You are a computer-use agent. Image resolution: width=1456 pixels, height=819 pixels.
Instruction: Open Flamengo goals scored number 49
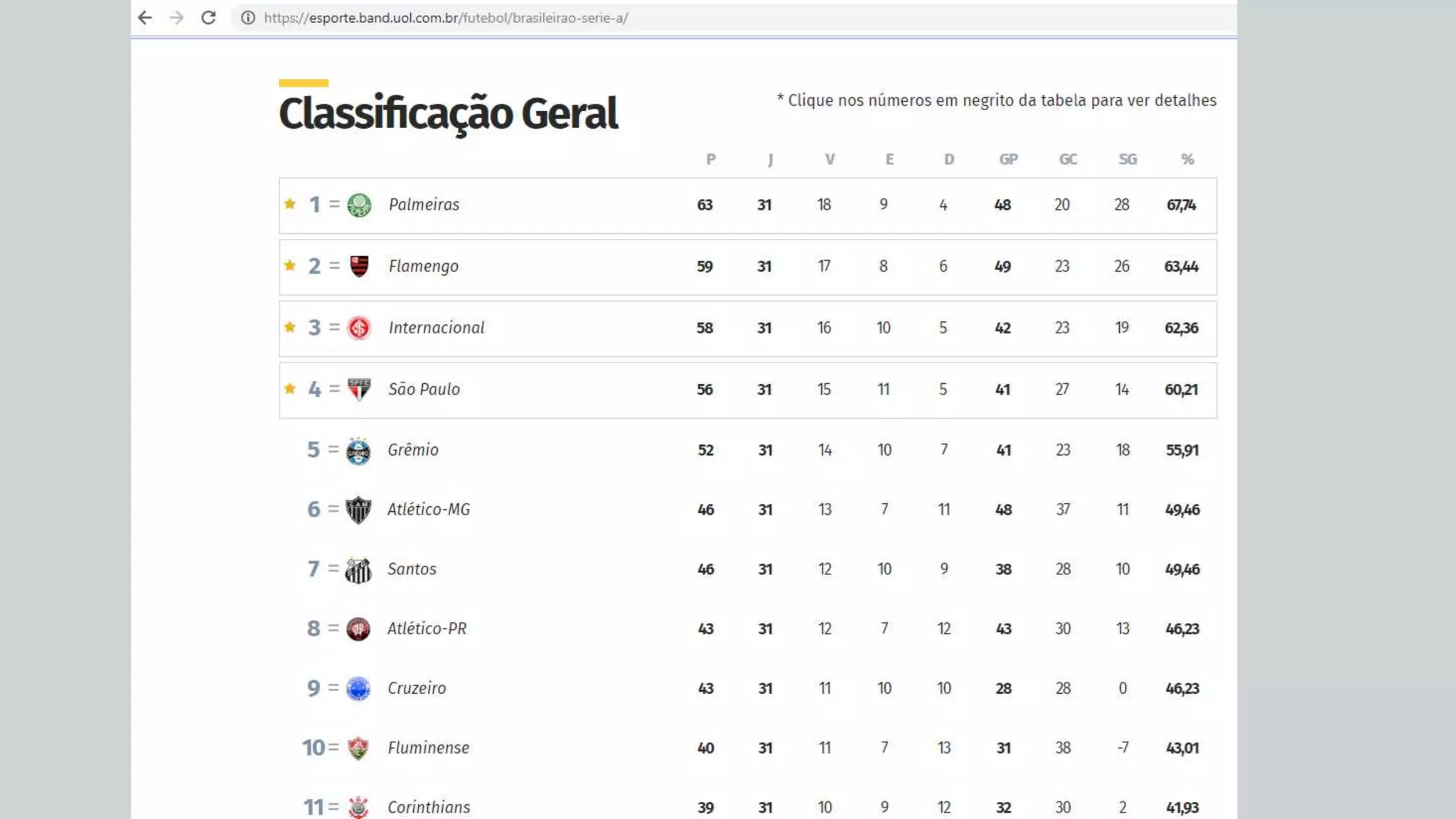(x=1002, y=267)
